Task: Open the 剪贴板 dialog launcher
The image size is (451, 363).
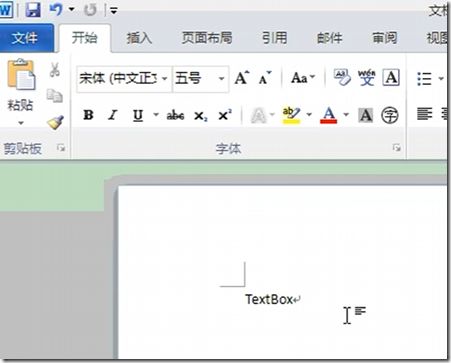Action: 61,148
